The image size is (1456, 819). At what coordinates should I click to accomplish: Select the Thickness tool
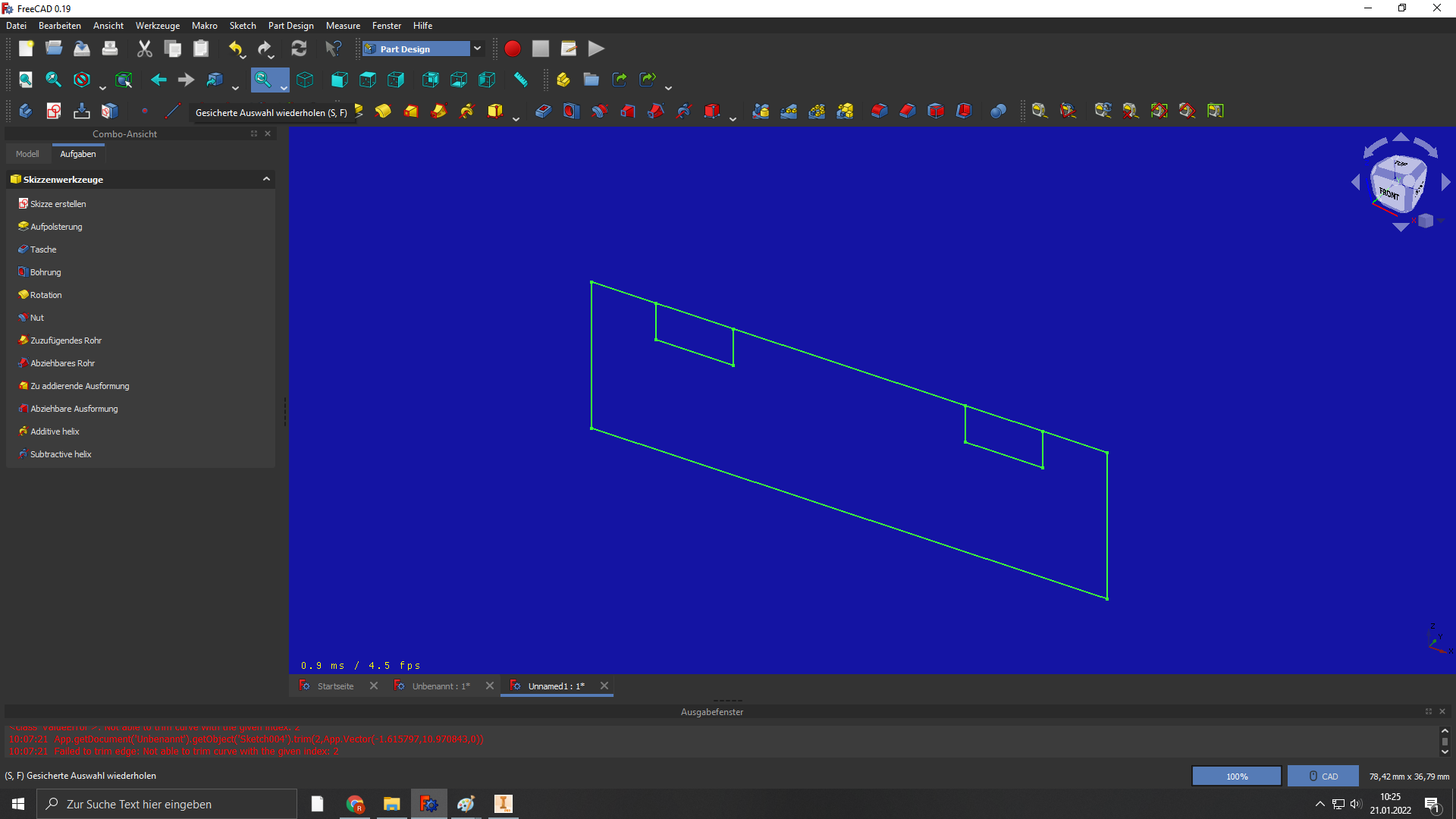tap(964, 111)
